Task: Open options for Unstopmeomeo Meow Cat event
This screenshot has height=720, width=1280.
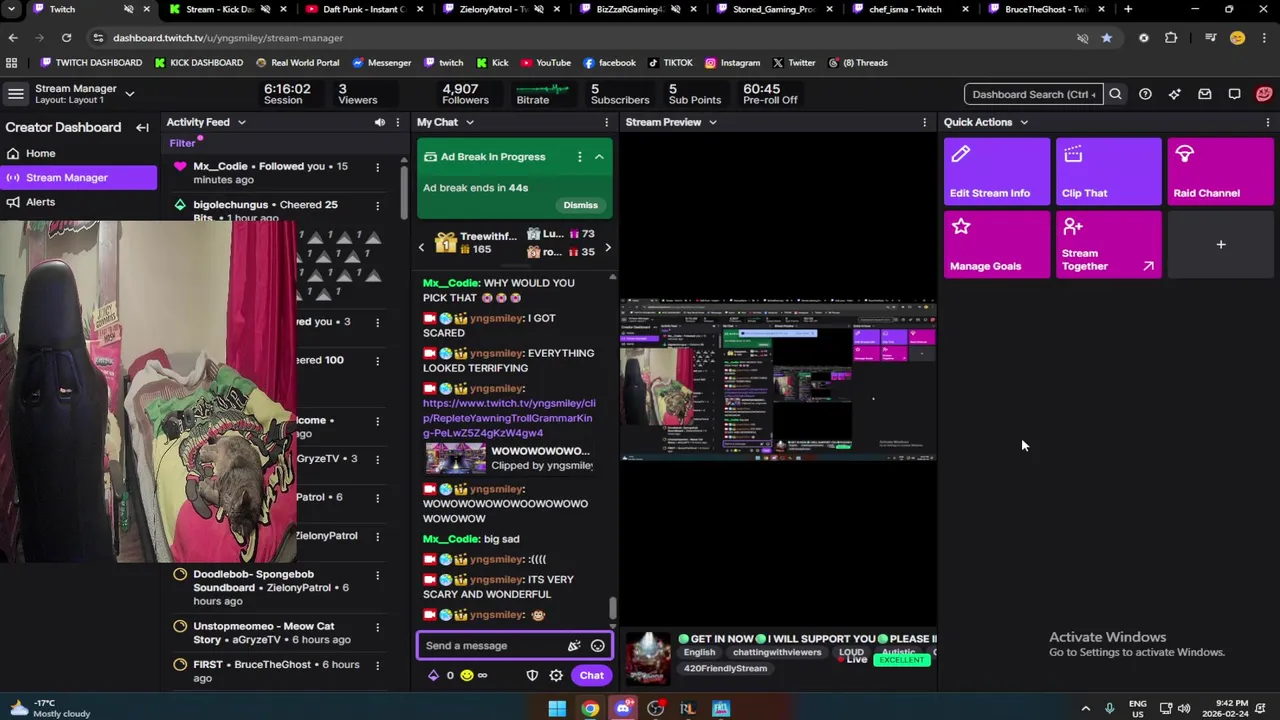Action: tap(377, 627)
